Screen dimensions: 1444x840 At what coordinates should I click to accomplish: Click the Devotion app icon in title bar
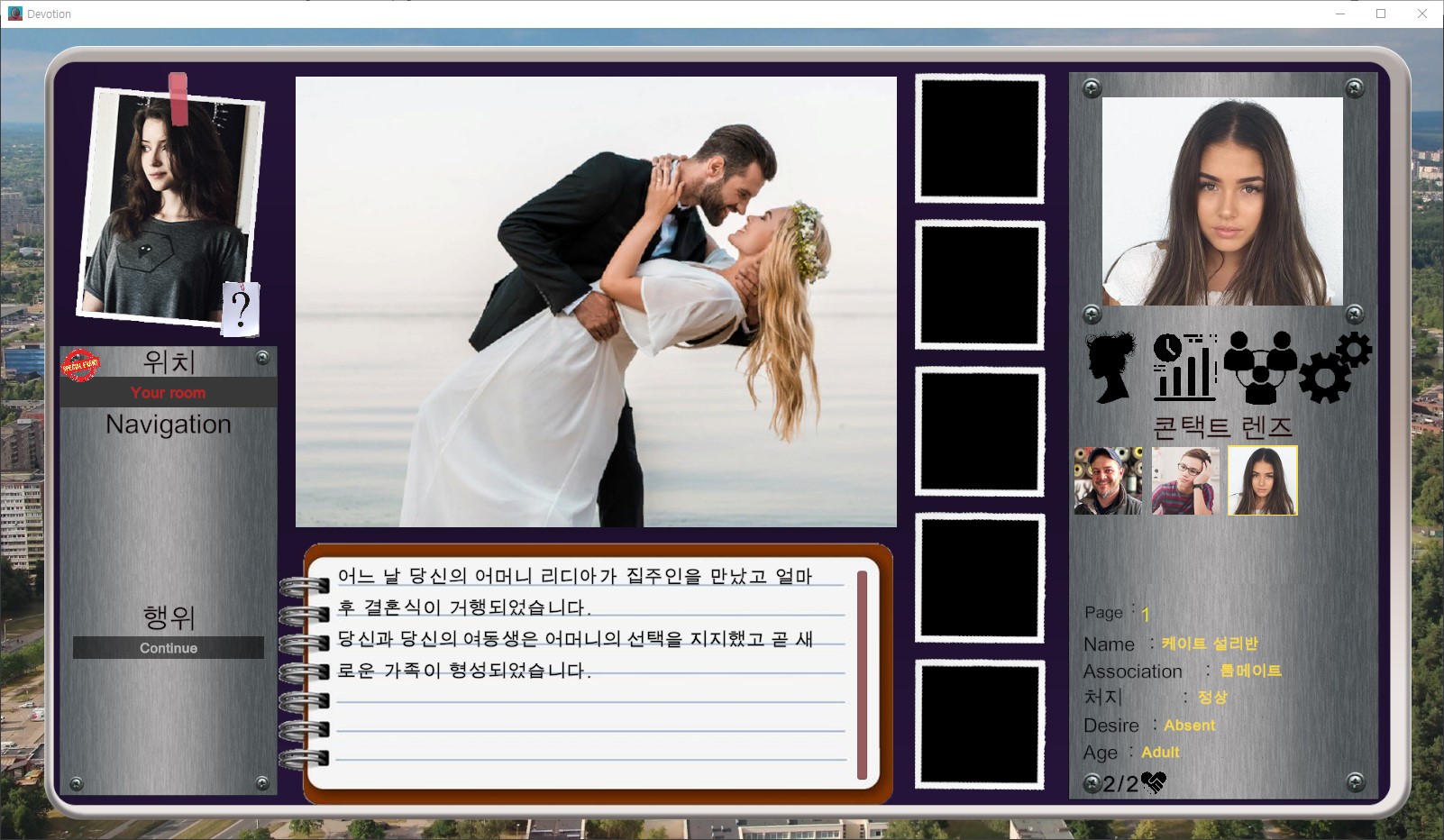(x=14, y=14)
